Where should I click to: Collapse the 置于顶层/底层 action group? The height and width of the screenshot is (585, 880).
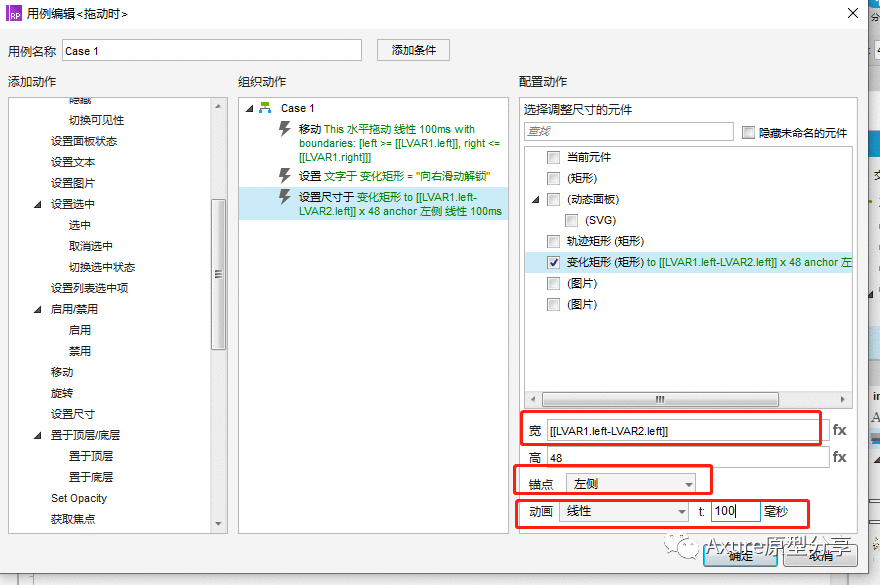click(38, 435)
